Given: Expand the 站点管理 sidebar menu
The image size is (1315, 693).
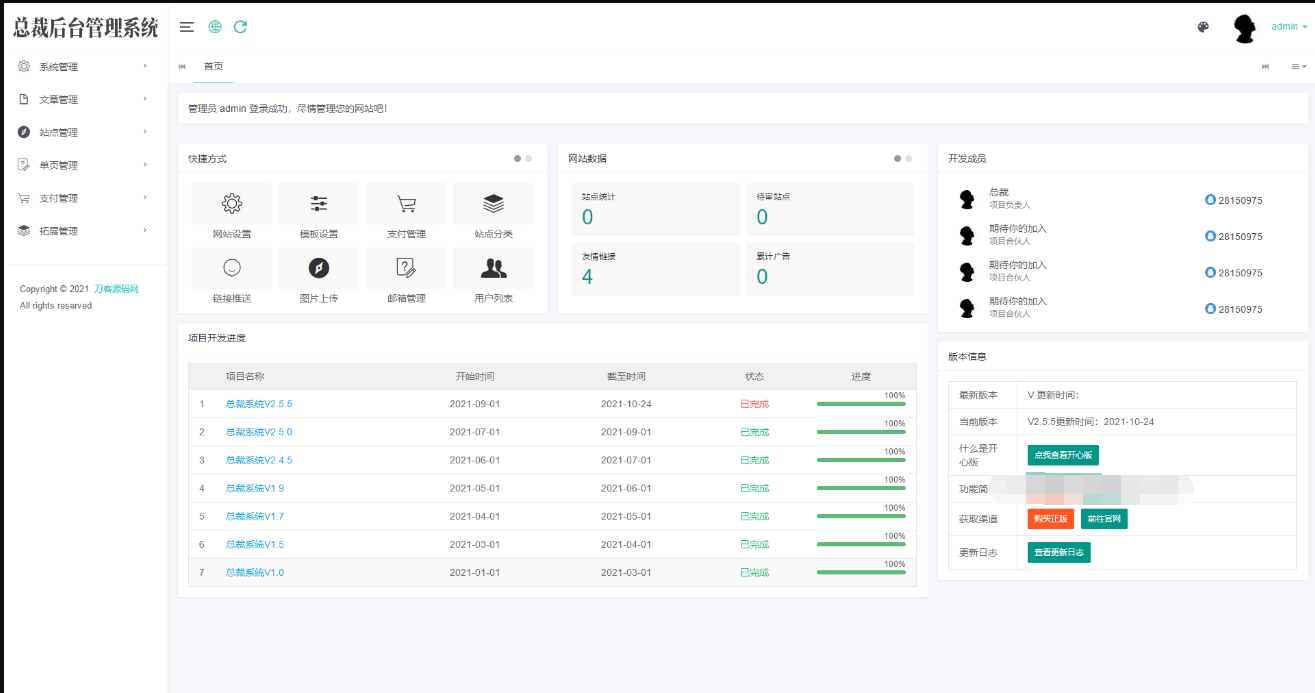Looking at the screenshot, I should point(84,132).
